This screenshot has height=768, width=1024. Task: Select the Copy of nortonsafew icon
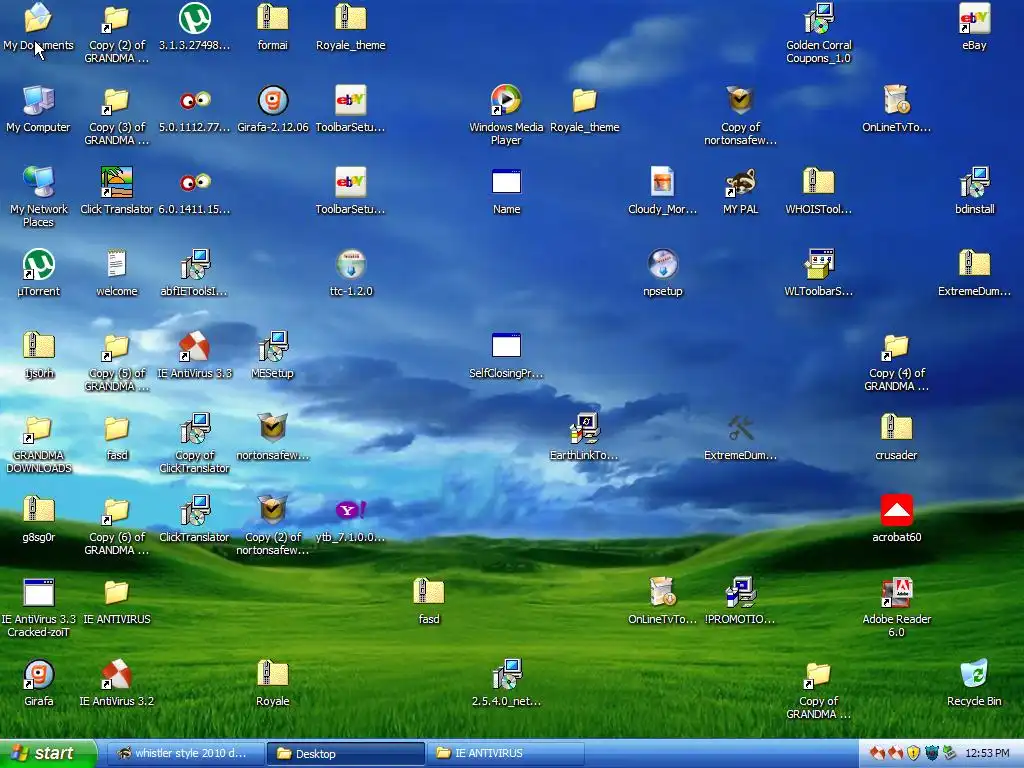click(x=740, y=115)
